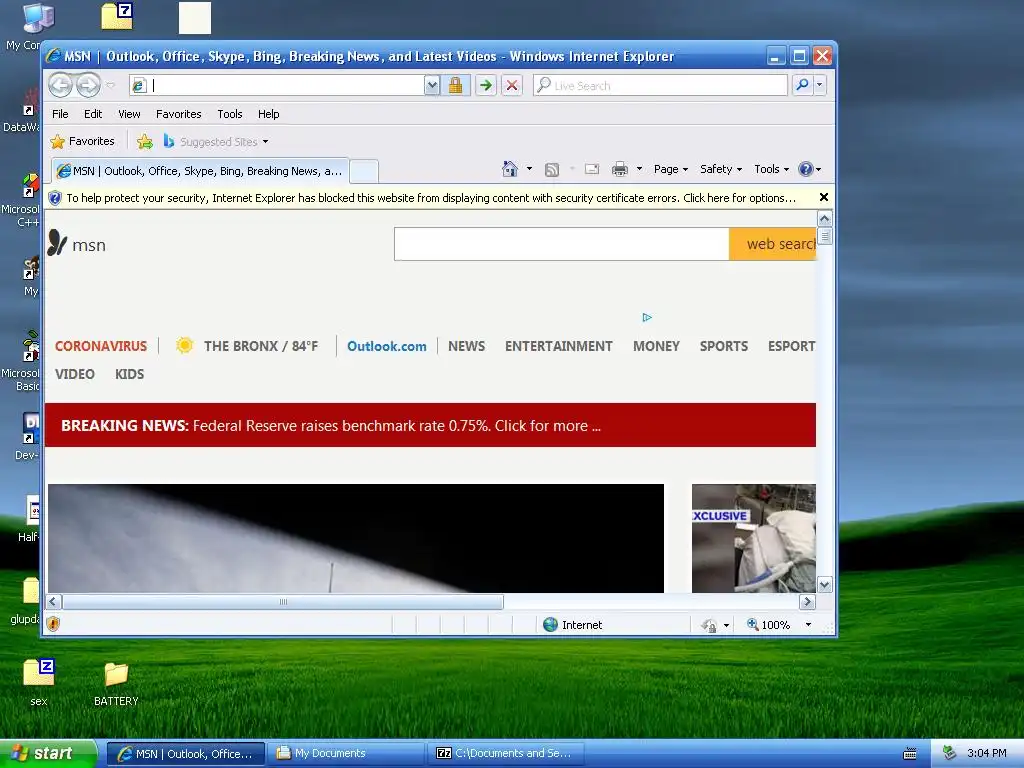Open the VIDEO section link
Screen dimensions: 1024x768
[x=74, y=374]
